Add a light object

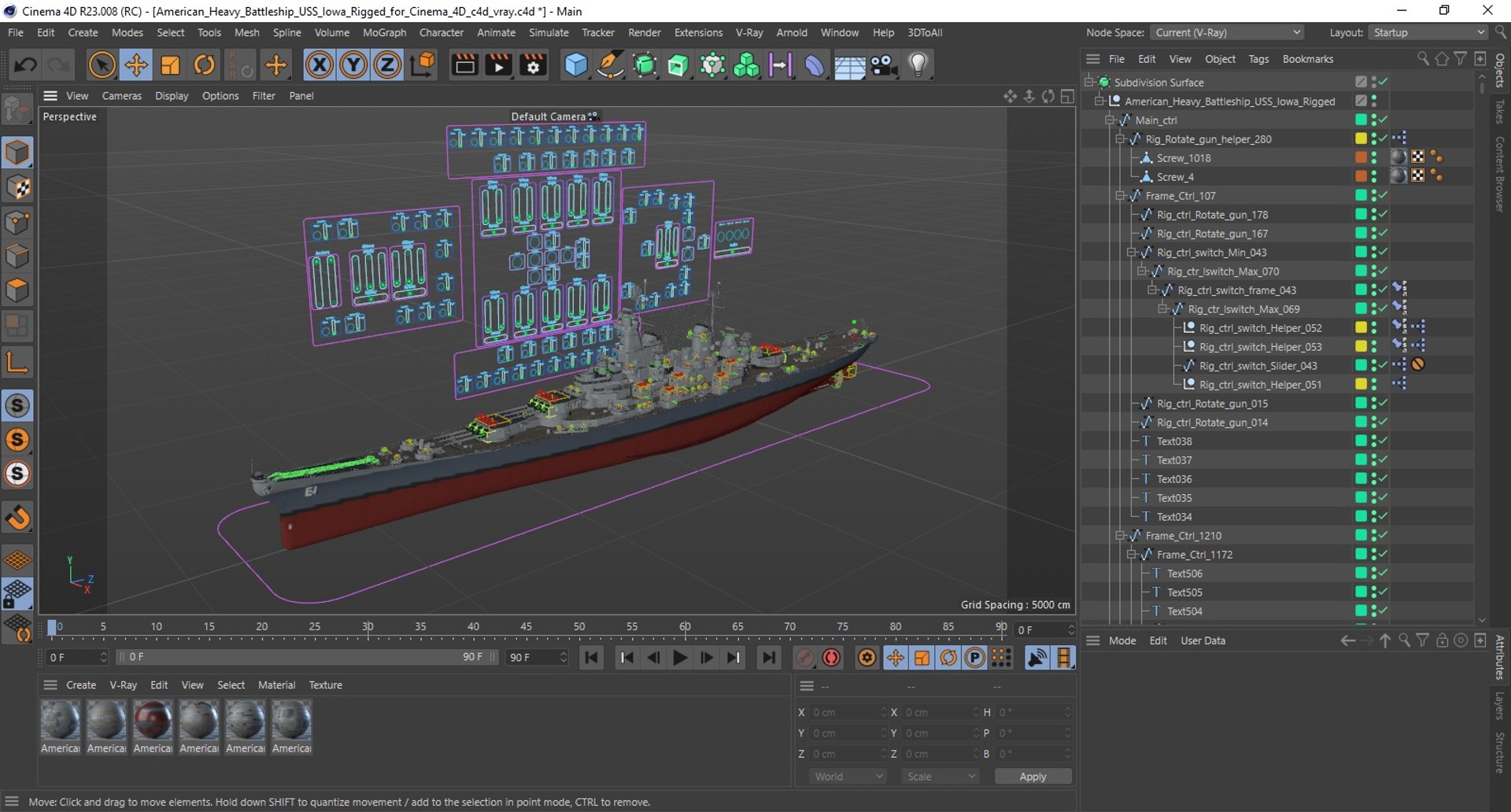918,65
